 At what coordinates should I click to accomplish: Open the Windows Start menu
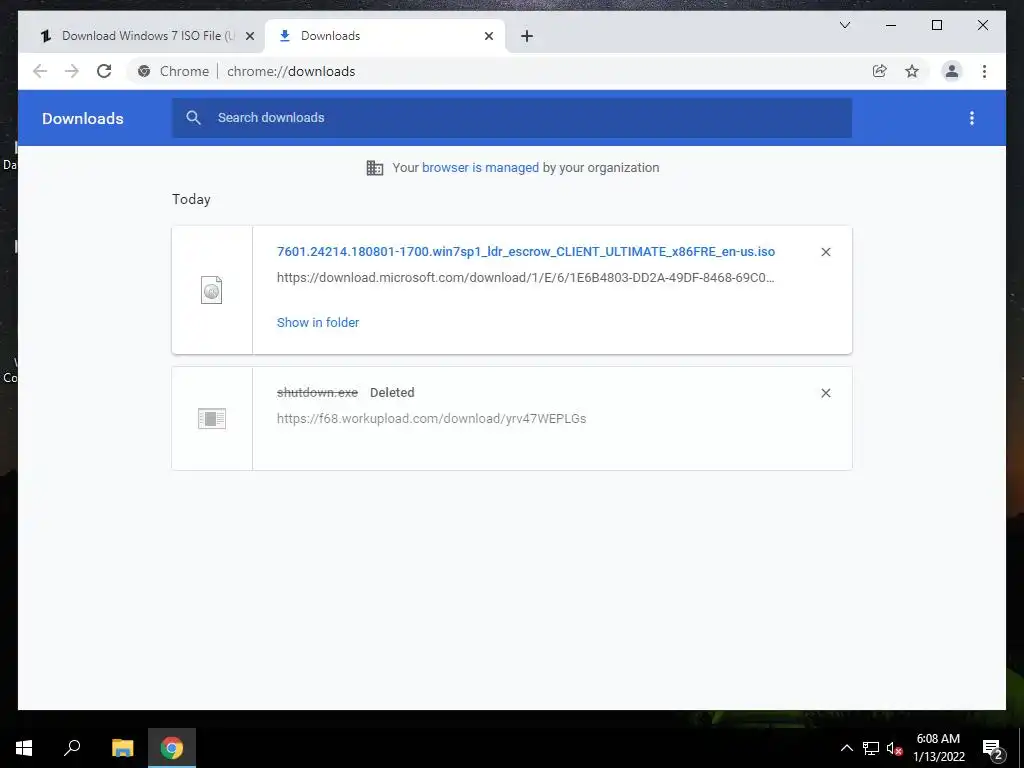[24, 748]
